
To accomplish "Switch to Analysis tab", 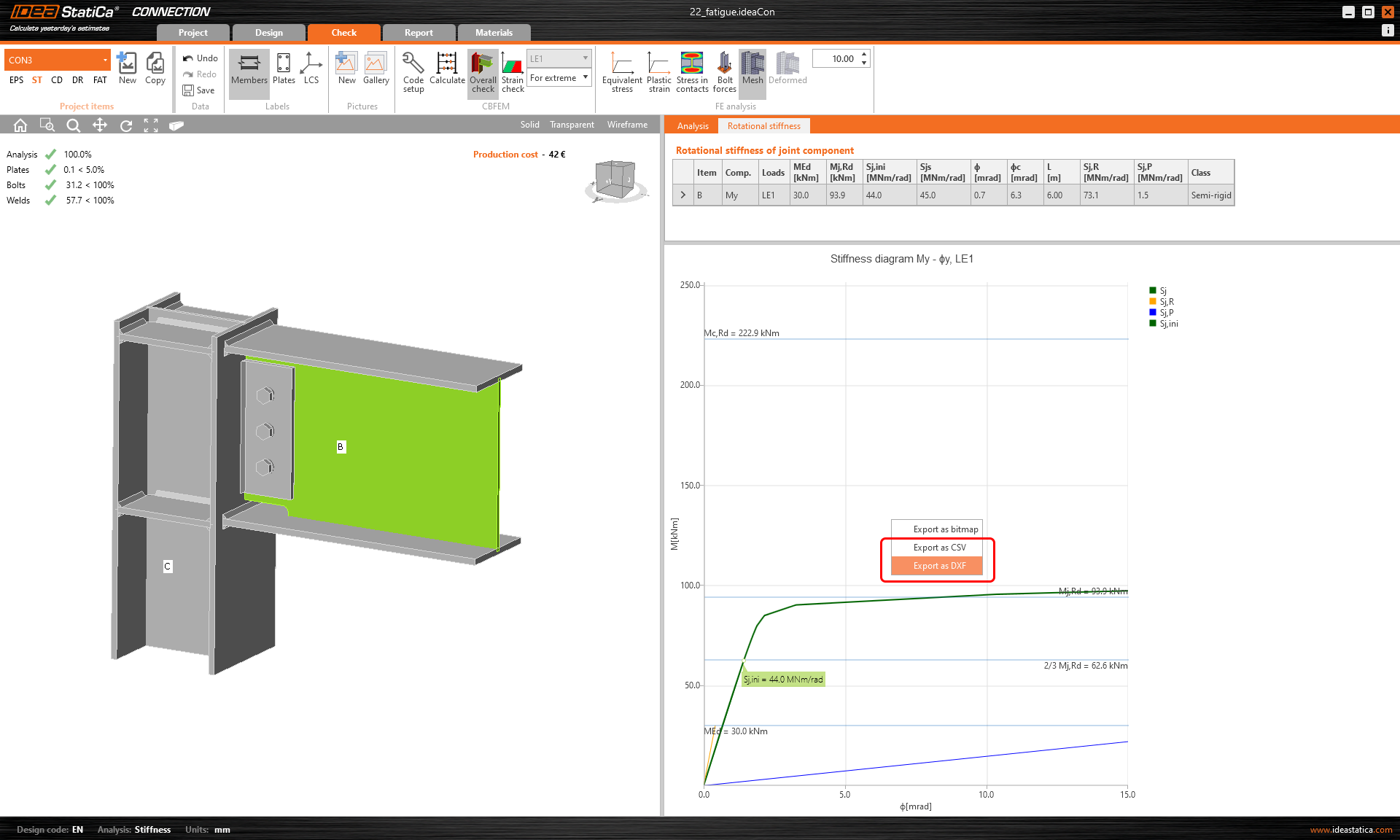I will point(693,126).
